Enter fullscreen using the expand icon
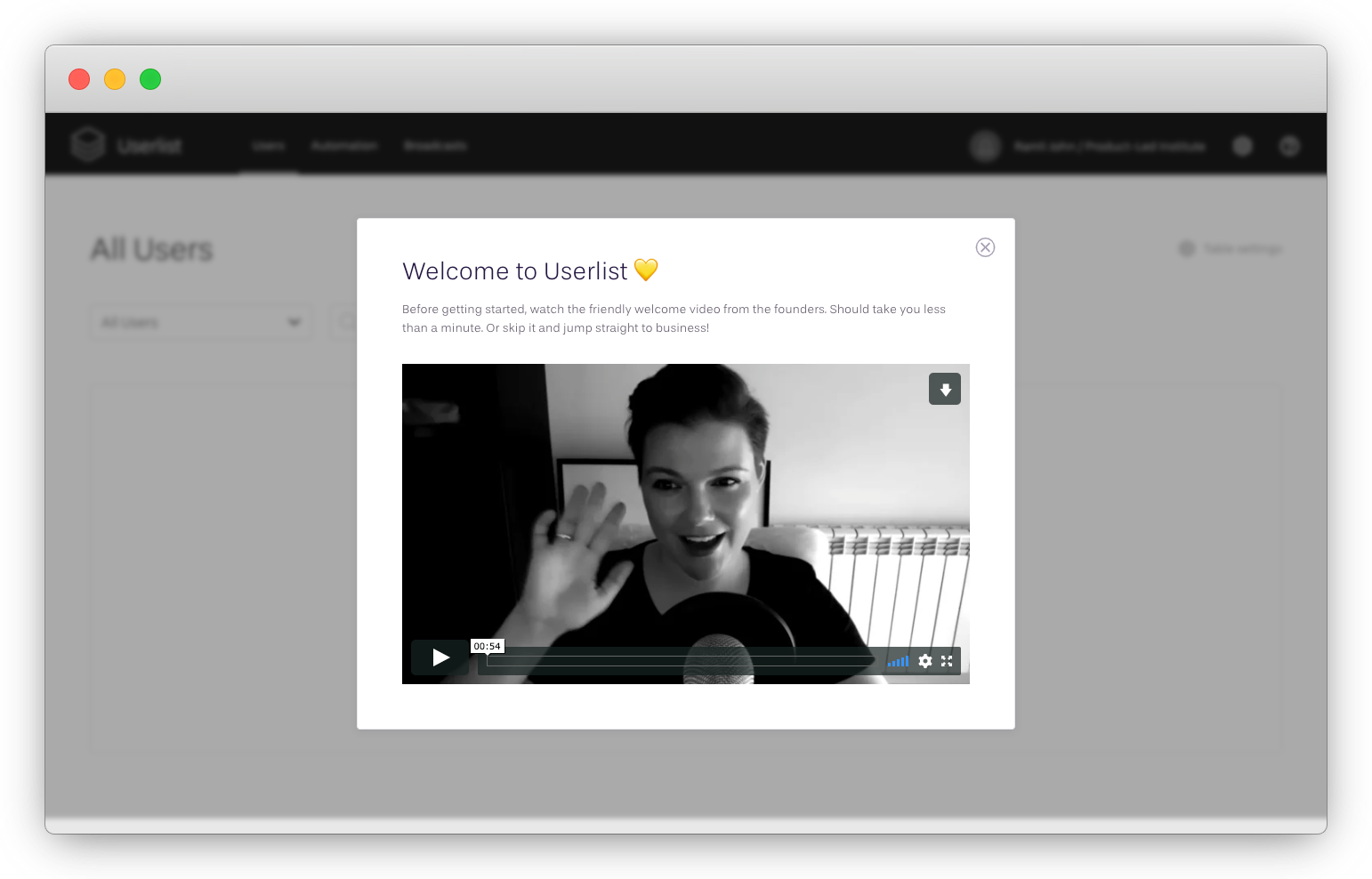 (948, 661)
